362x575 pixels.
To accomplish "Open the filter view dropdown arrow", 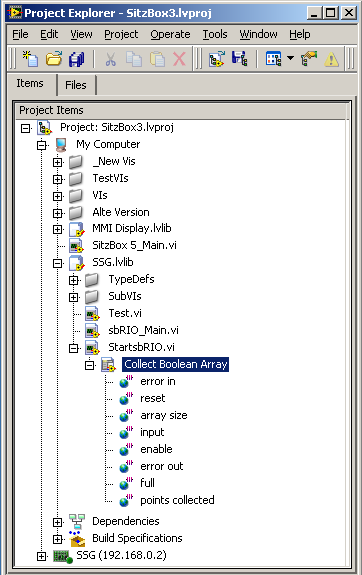I will tap(290, 58).
